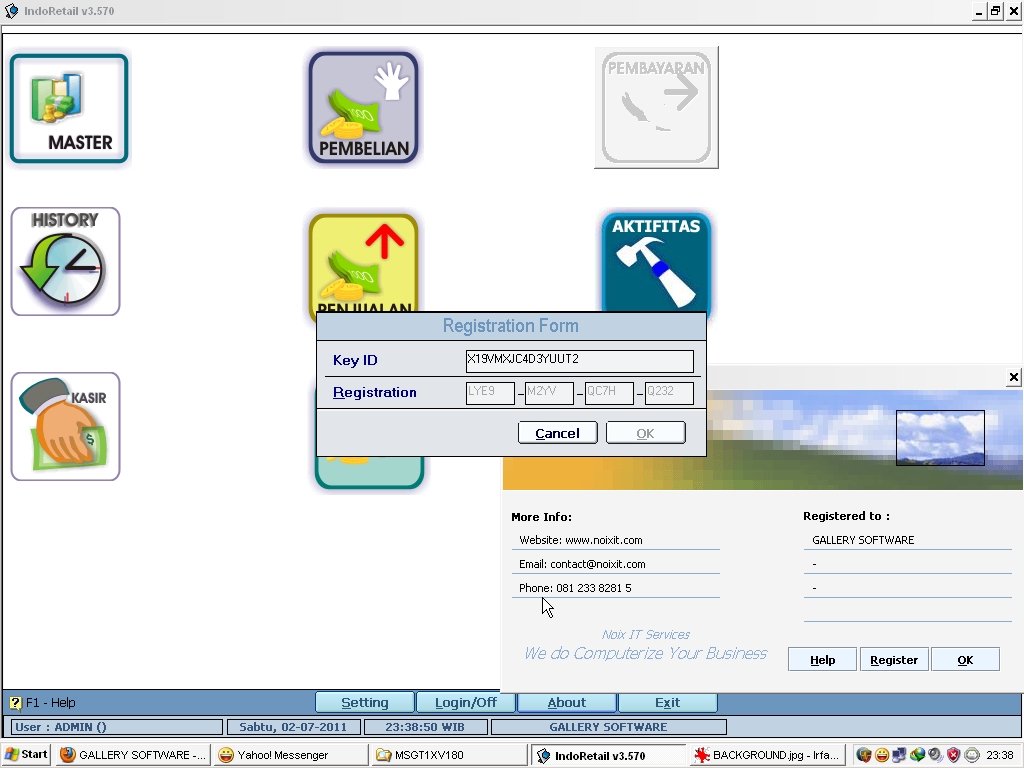Click the Registration Form title
1024x768 pixels.
click(x=511, y=326)
